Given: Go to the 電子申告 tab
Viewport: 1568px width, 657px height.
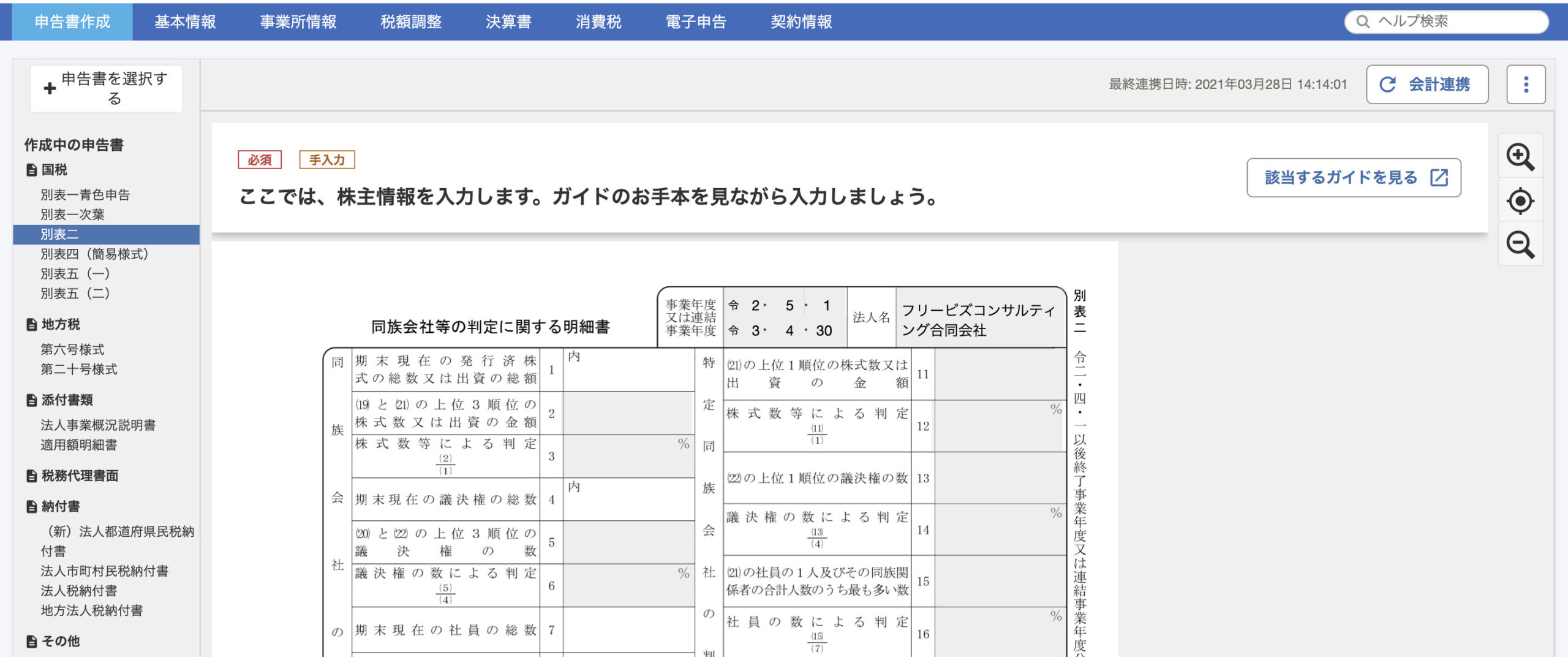Looking at the screenshot, I should (x=696, y=22).
